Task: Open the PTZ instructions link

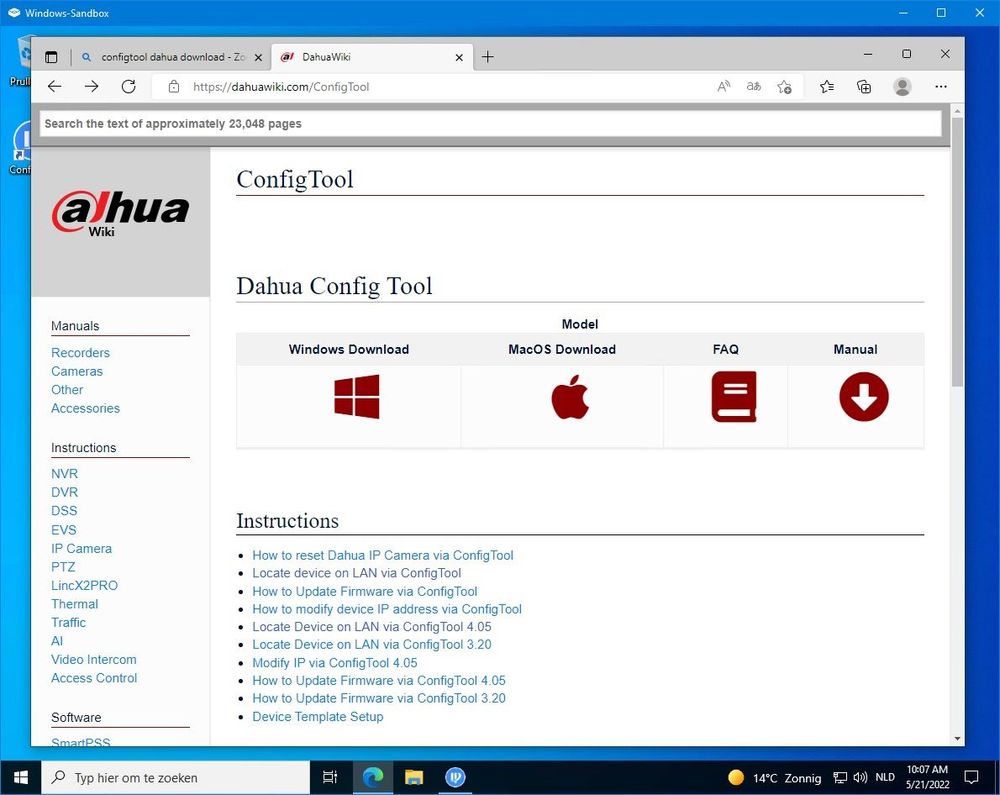Action: coord(63,567)
